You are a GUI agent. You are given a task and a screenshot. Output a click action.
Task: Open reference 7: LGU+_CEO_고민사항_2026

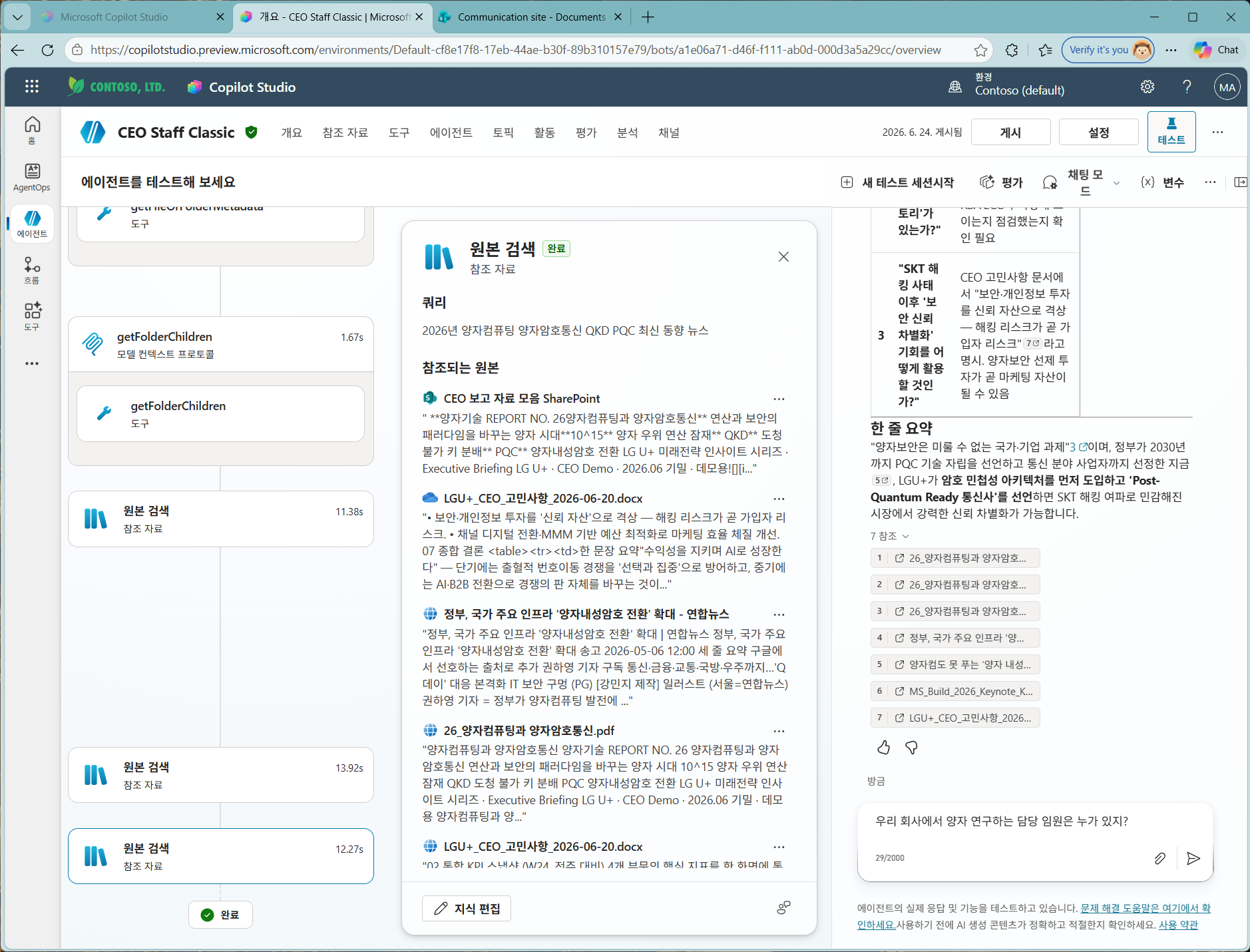pyautogui.click(x=955, y=718)
